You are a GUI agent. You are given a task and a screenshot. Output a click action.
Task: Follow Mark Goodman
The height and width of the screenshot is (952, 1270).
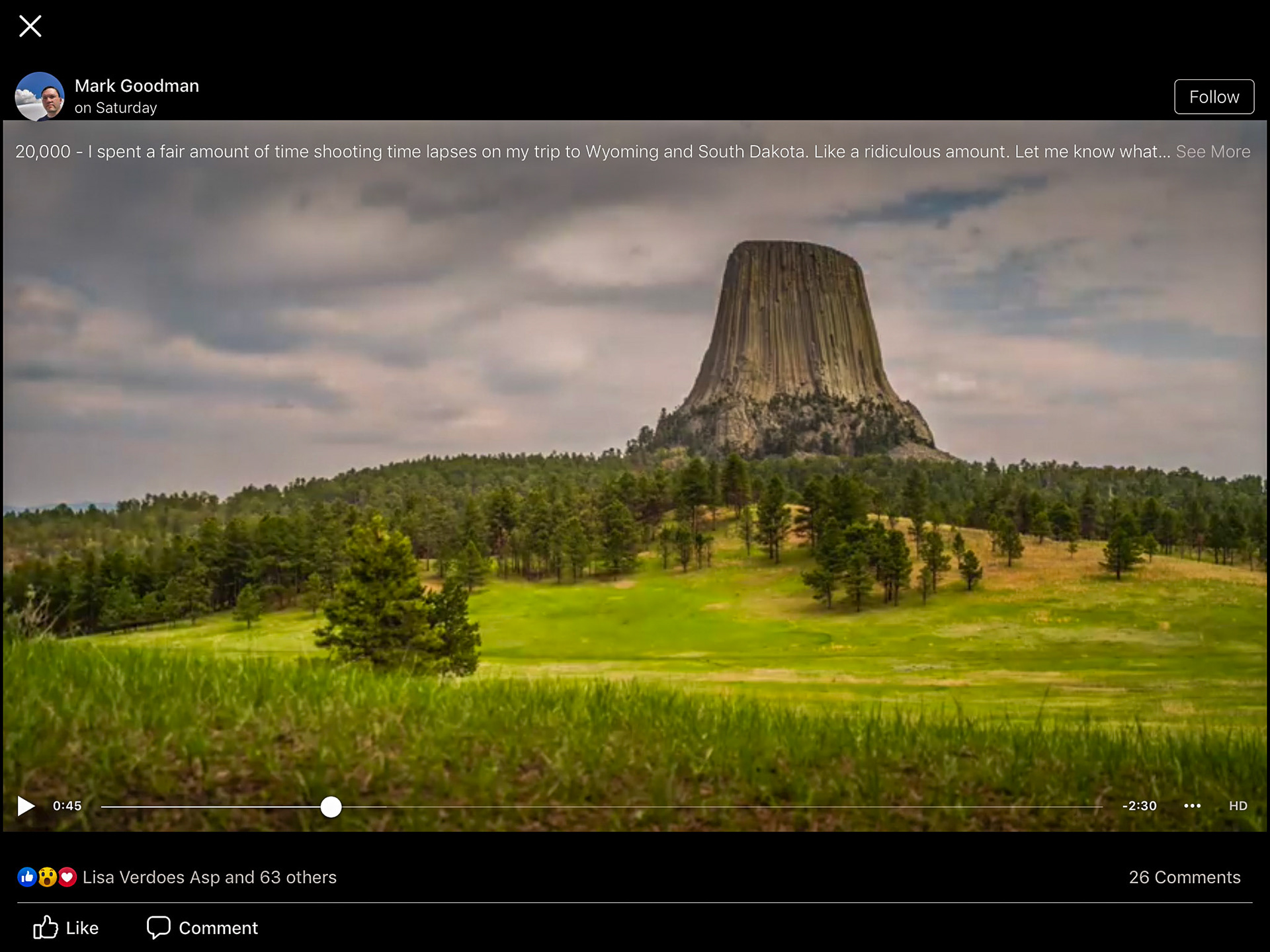[x=1213, y=97]
